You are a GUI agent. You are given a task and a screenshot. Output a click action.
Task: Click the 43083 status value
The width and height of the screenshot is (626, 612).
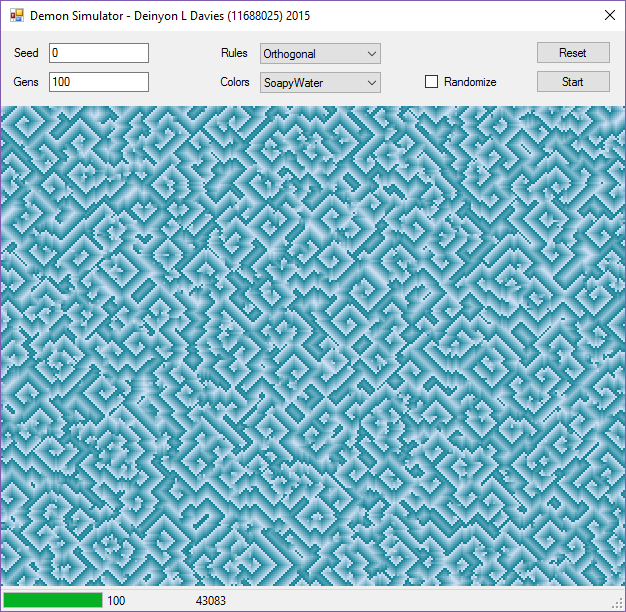[210, 600]
